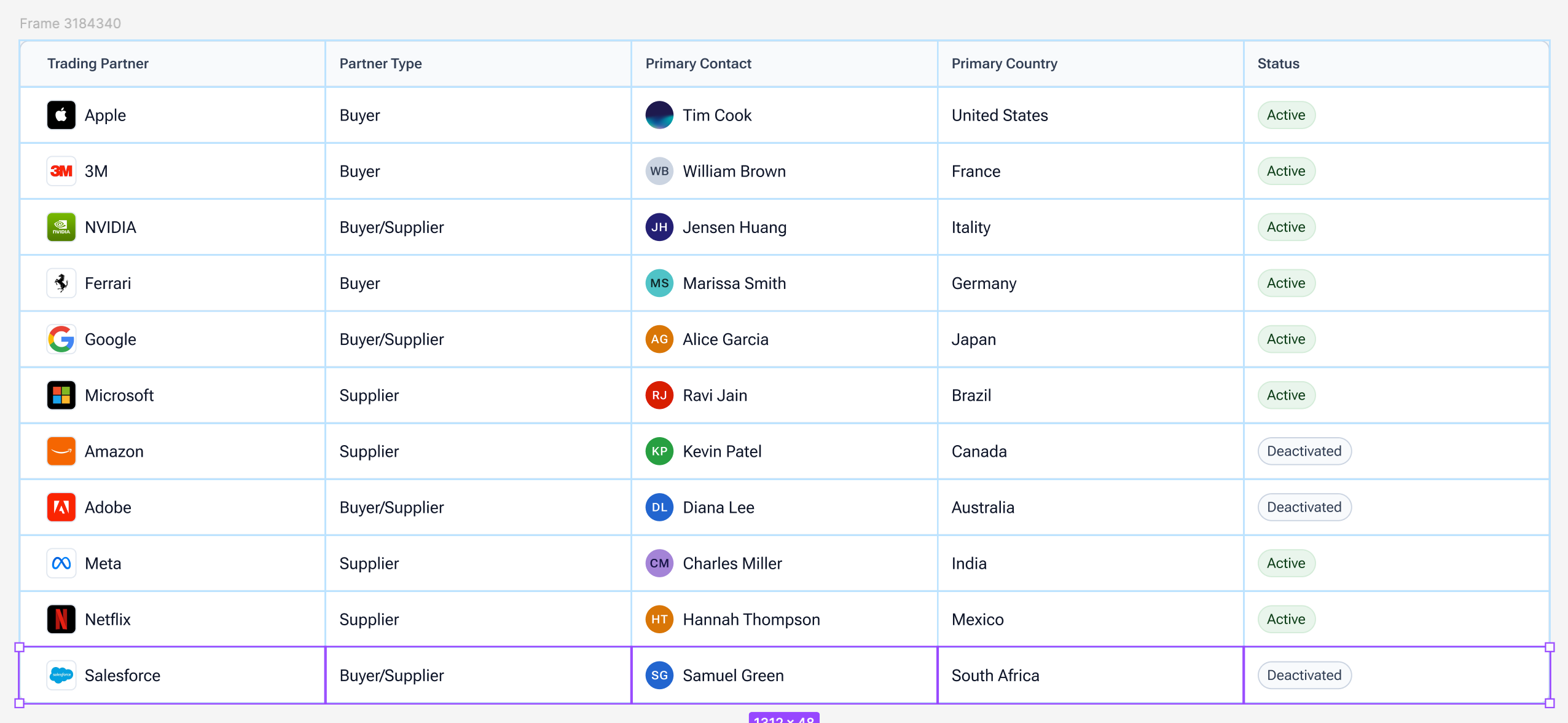Click the Google logo icon
This screenshot has height=723, width=1568.
[x=61, y=339]
